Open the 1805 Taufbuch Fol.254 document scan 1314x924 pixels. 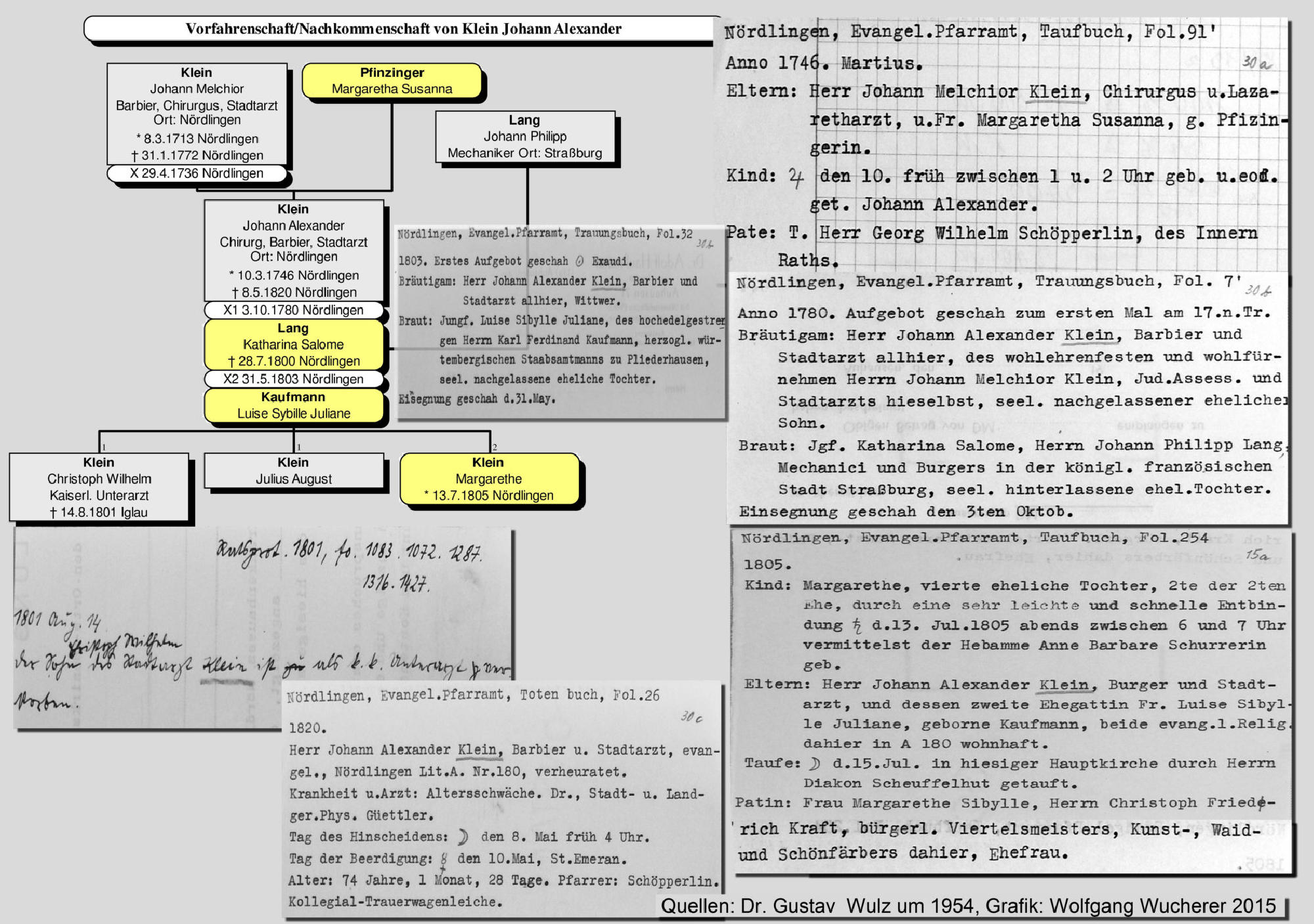[x=1012, y=699]
